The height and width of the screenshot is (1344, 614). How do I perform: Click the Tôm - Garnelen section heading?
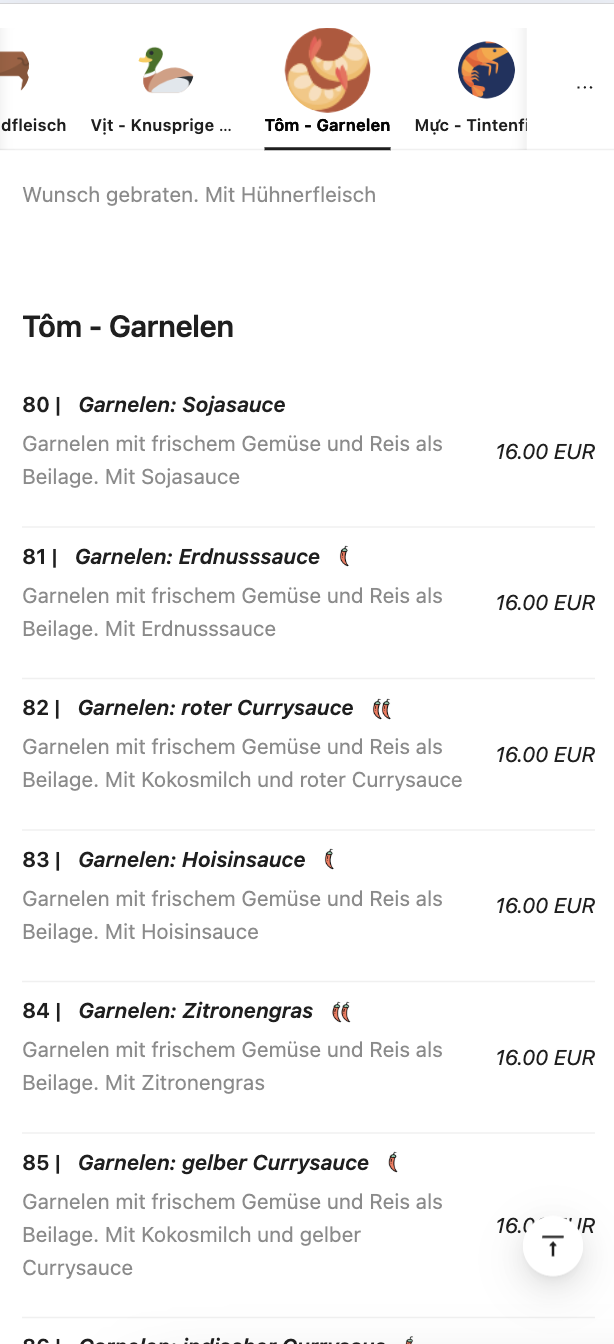(x=128, y=327)
